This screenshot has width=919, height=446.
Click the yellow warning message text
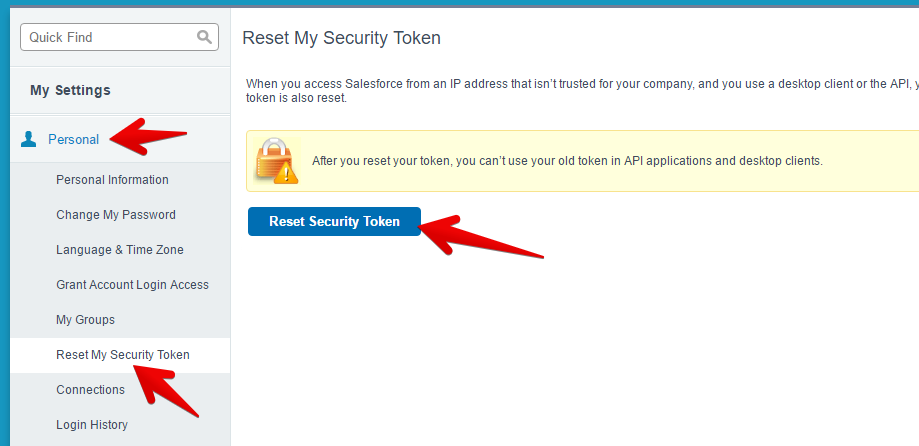[x=567, y=160]
